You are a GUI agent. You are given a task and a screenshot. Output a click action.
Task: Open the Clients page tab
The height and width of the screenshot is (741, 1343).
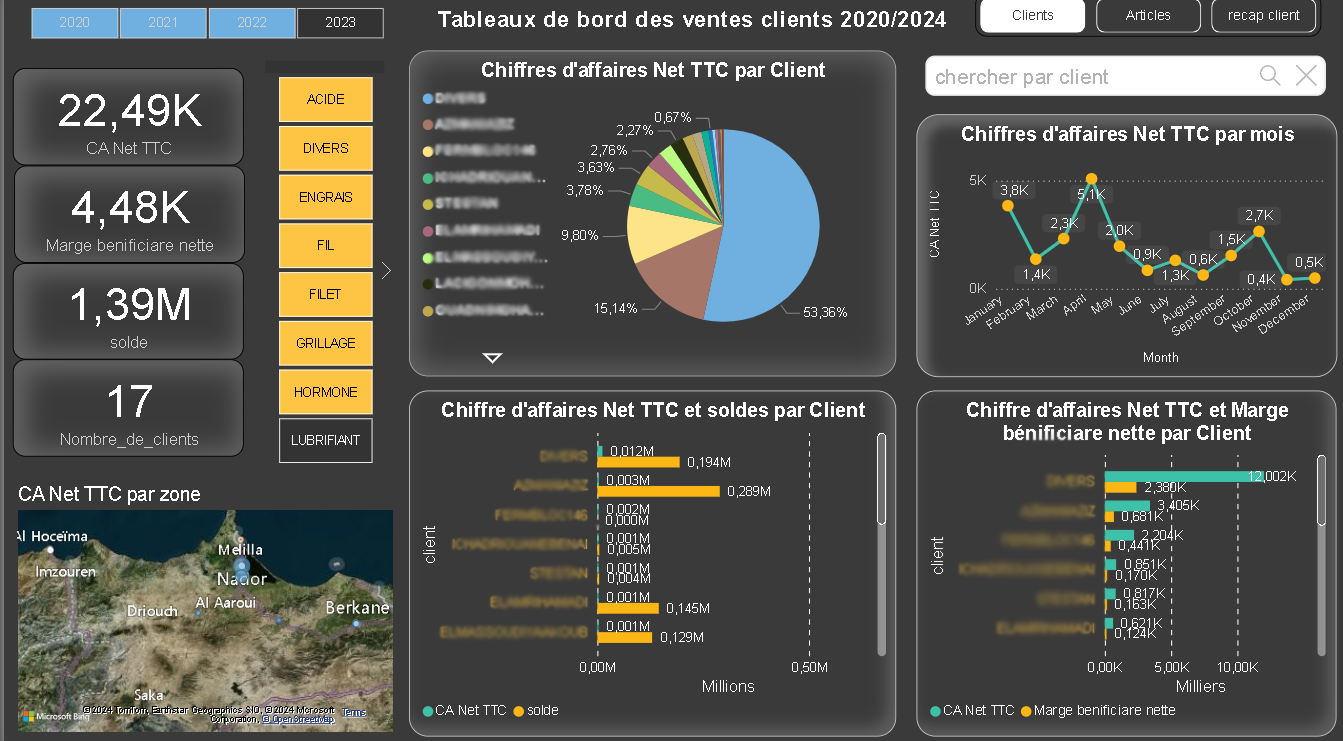pos(1032,16)
